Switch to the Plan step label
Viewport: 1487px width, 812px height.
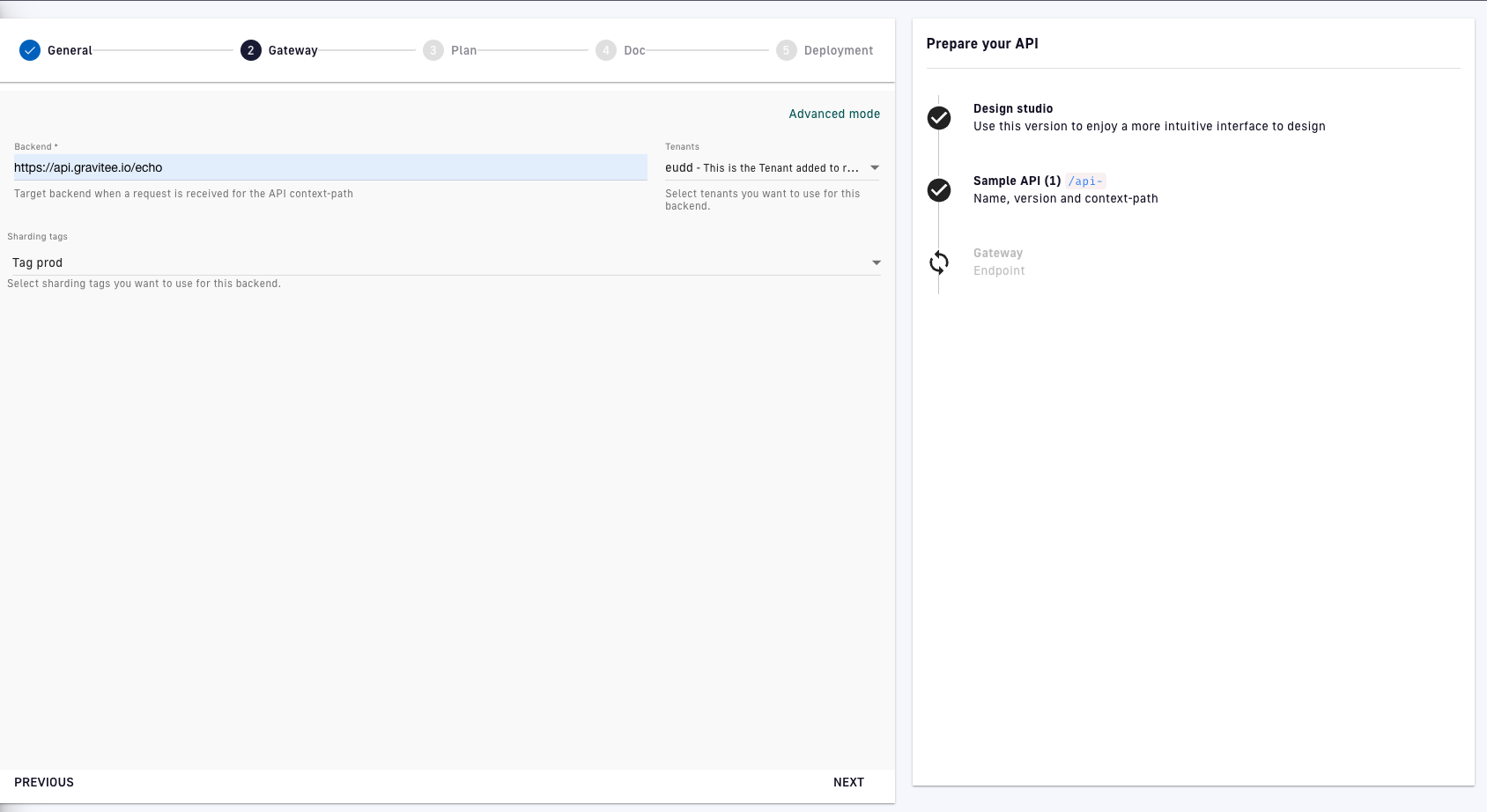tap(463, 51)
